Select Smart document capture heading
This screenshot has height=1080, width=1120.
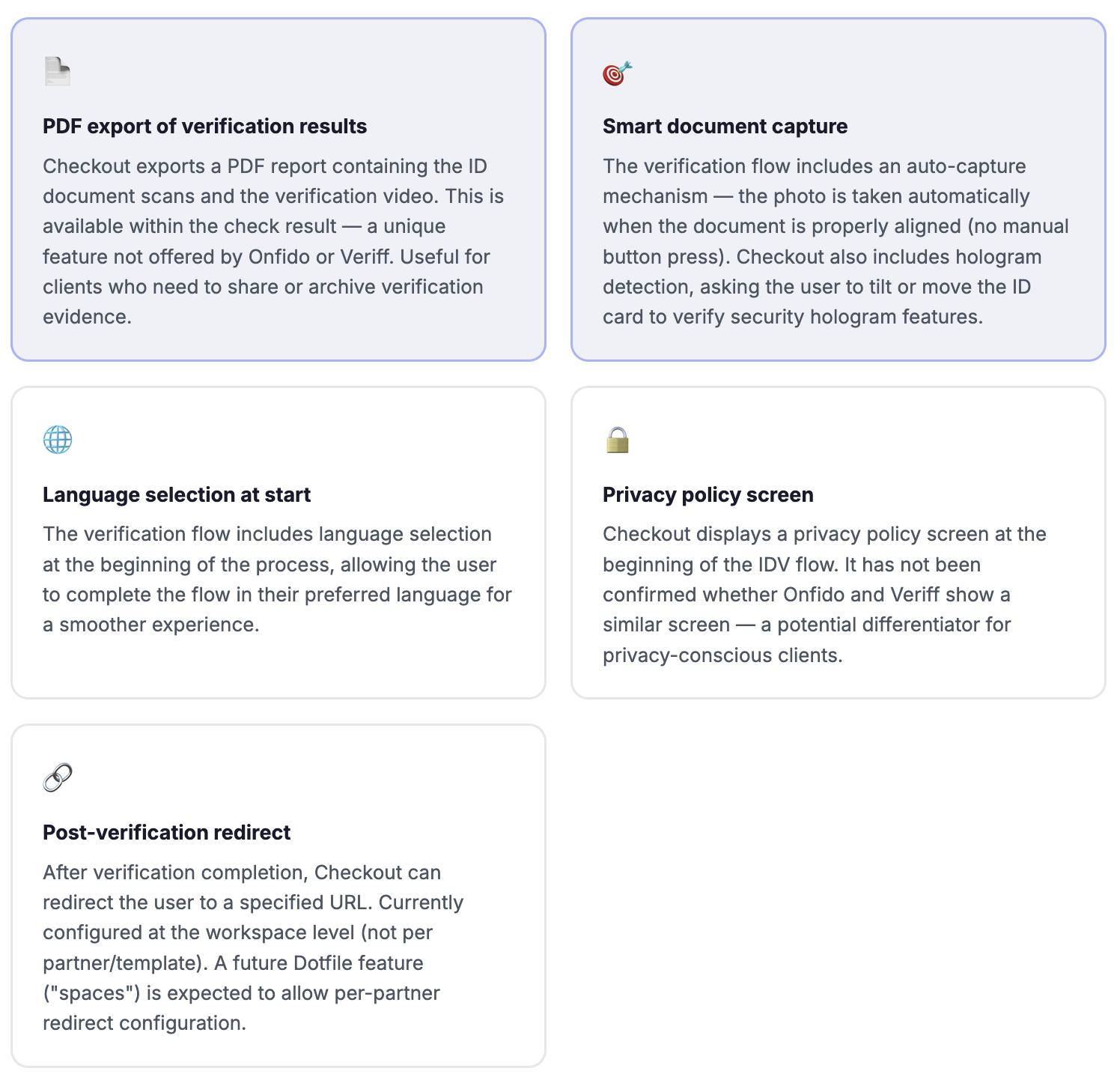725,127
